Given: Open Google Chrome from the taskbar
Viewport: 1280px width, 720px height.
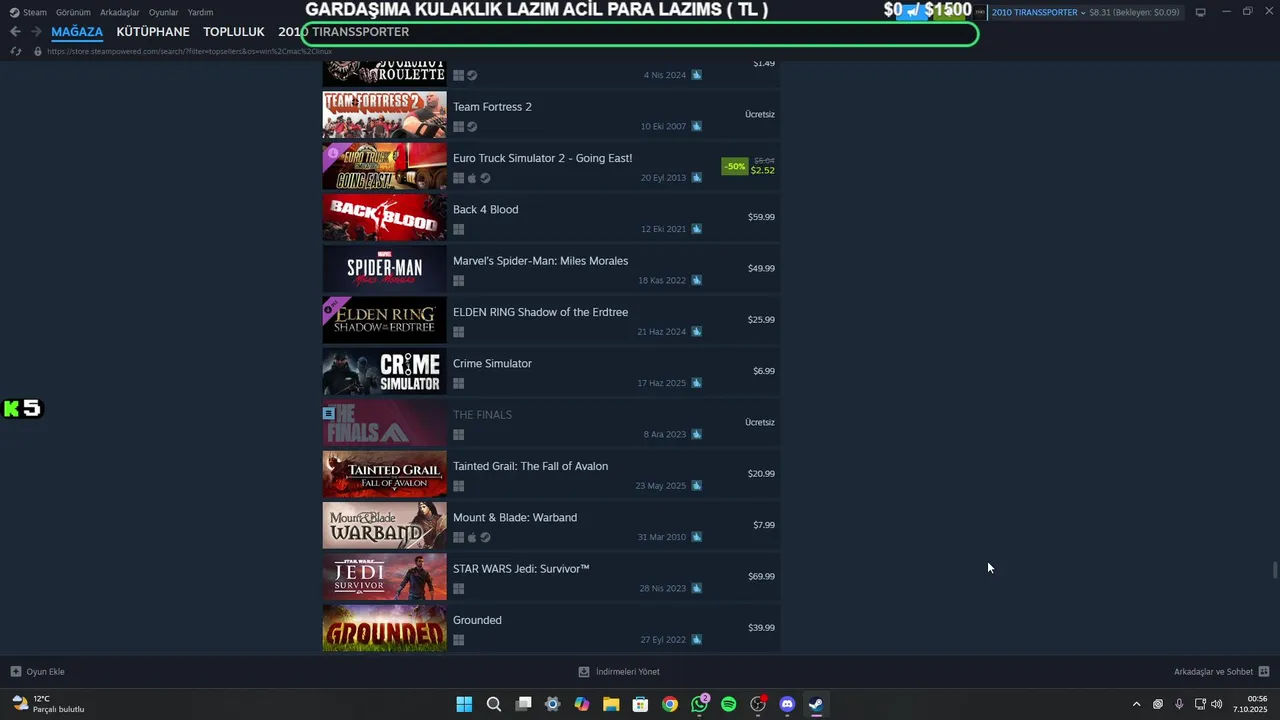Looking at the screenshot, I should tap(670, 704).
